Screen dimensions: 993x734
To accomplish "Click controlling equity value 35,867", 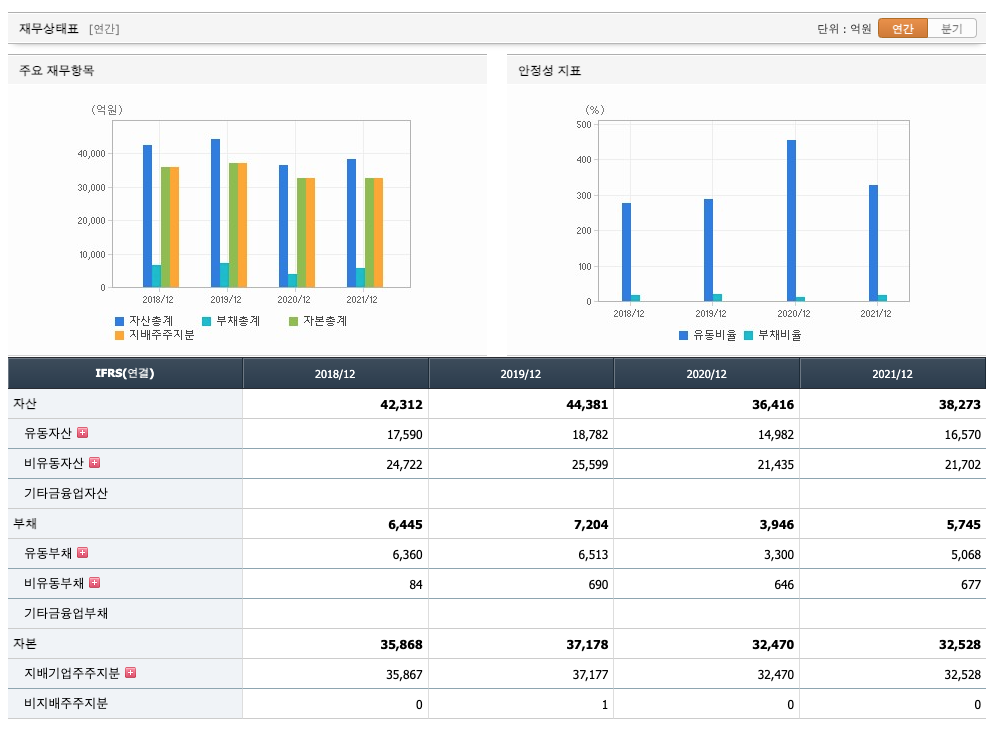I will click(404, 674).
